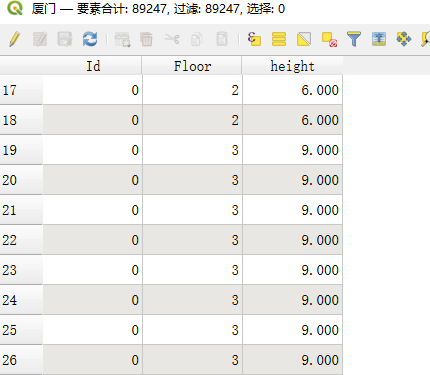The width and height of the screenshot is (430, 375).
Task: Click the QGIS logo in title bar
Action: tap(15, 8)
